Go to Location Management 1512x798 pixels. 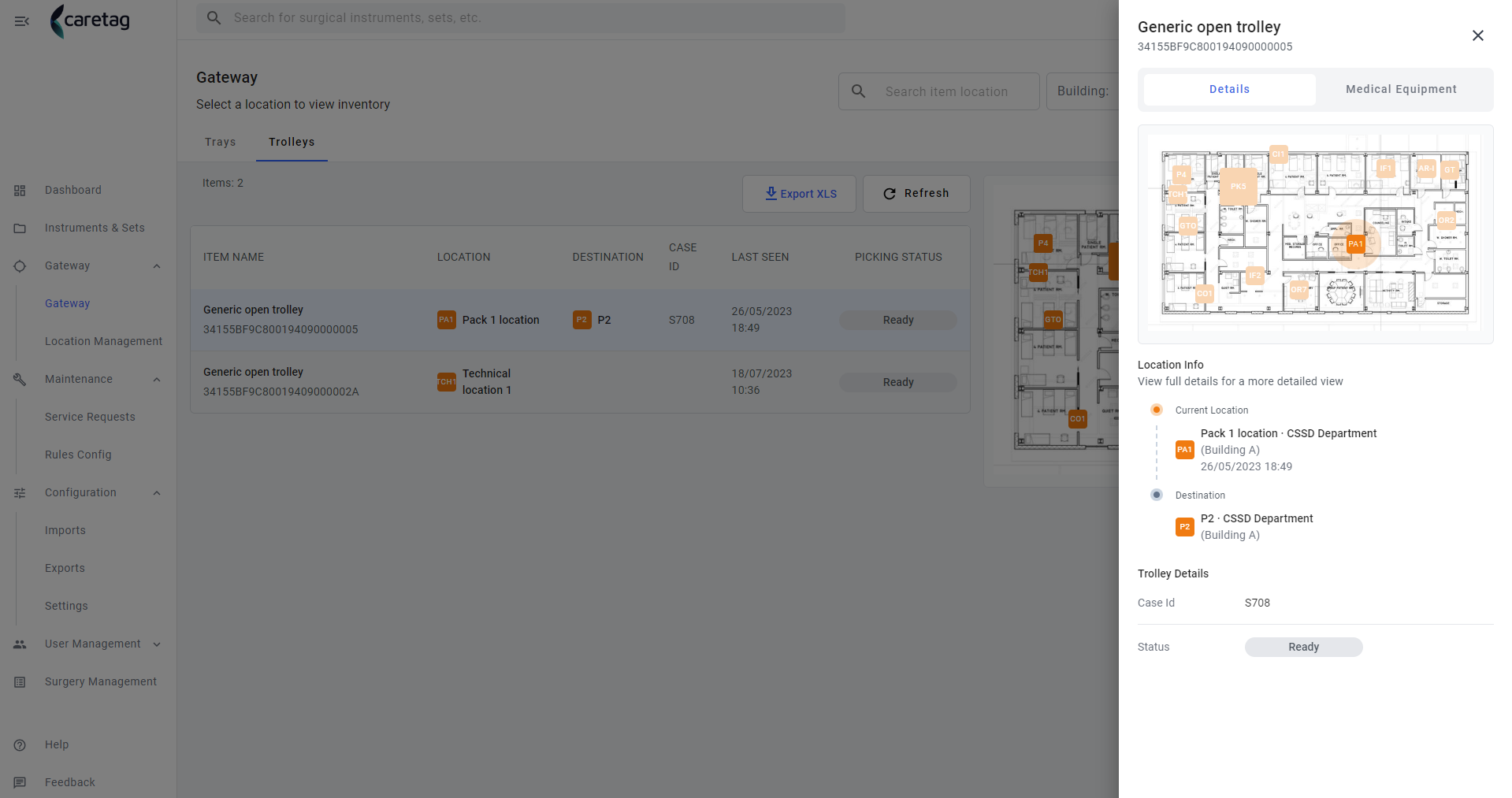click(x=104, y=342)
